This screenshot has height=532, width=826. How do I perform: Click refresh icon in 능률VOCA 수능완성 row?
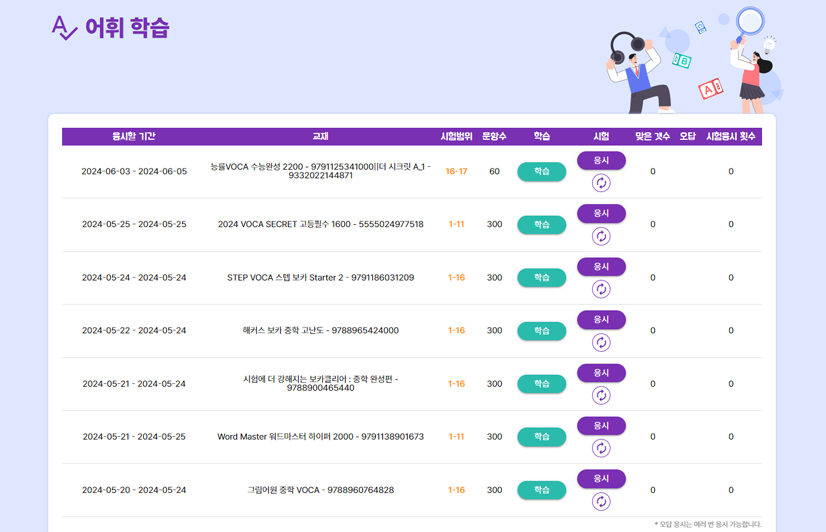(601, 183)
